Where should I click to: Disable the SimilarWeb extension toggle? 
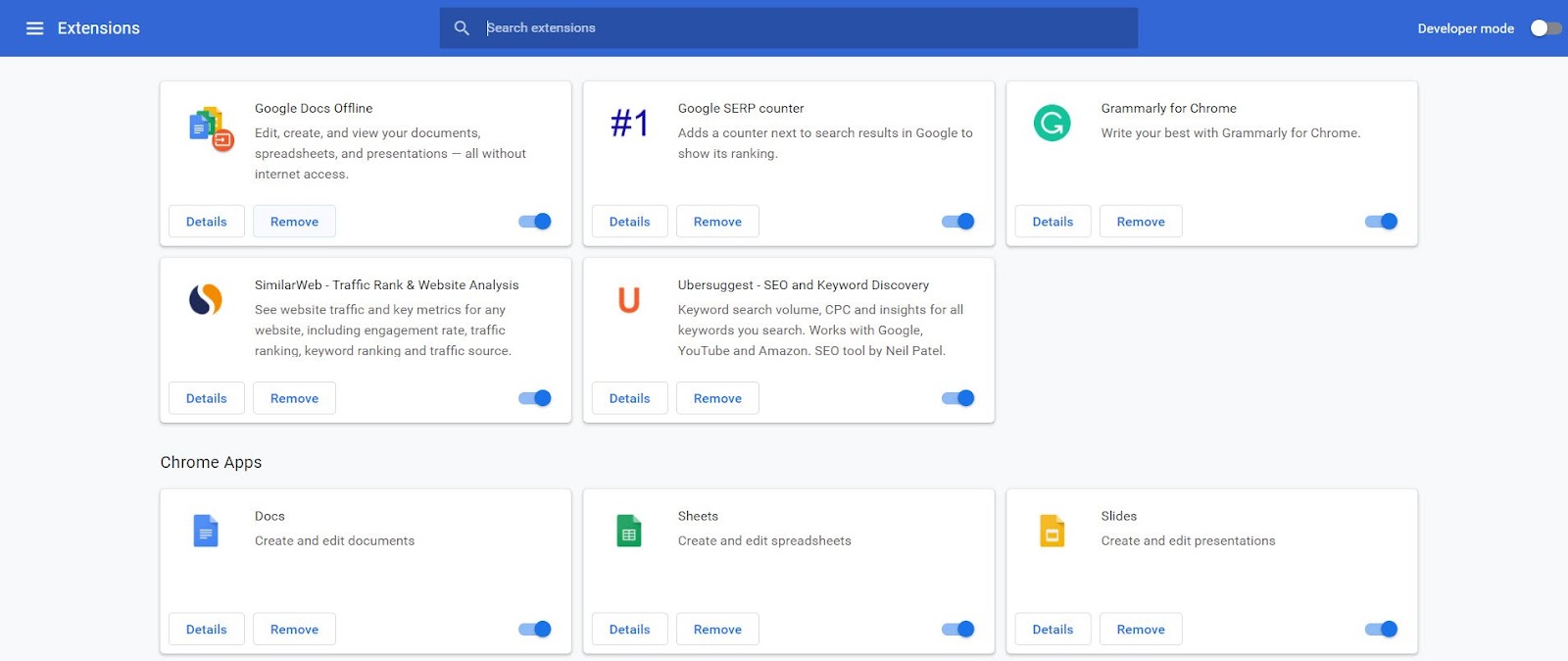[535, 398]
